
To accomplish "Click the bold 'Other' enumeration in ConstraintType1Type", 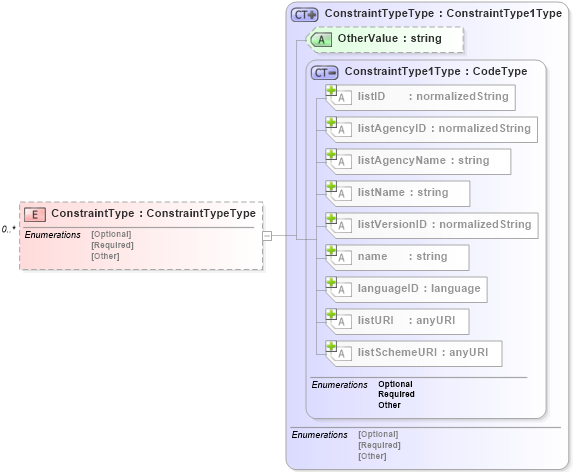I will pos(390,405).
